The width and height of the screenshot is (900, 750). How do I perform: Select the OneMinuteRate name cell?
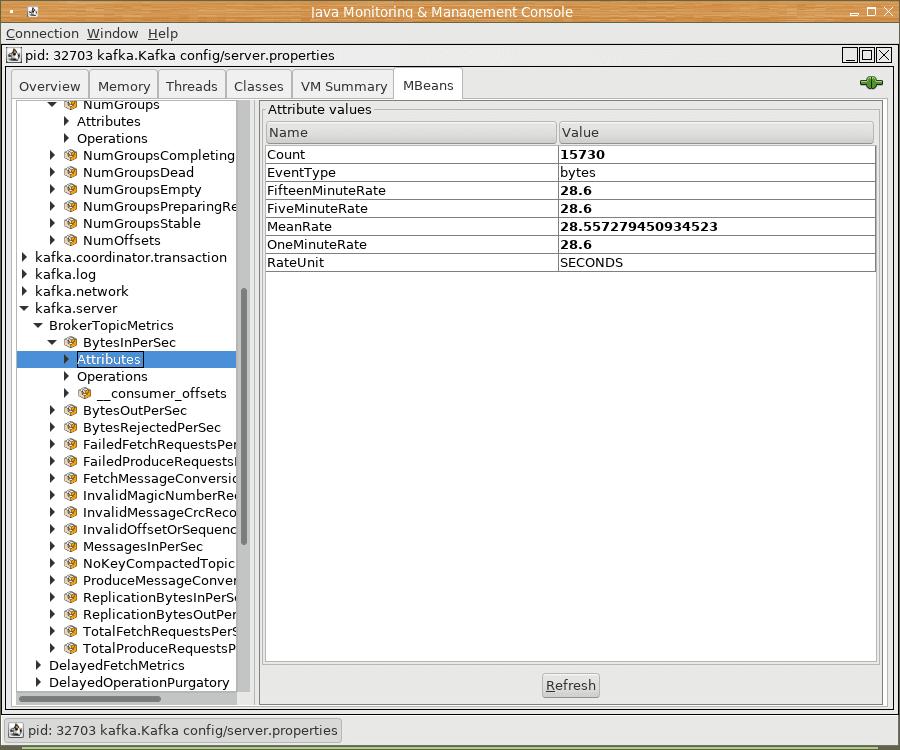tap(412, 244)
